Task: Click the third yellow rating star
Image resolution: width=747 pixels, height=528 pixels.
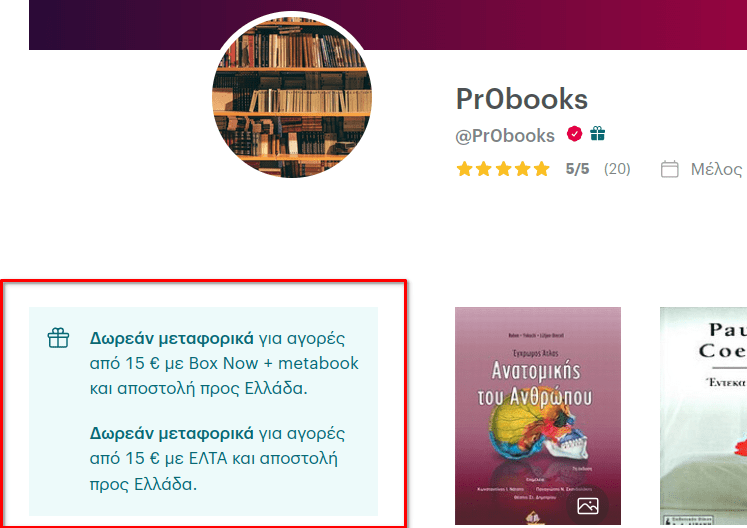Action: point(503,169)
